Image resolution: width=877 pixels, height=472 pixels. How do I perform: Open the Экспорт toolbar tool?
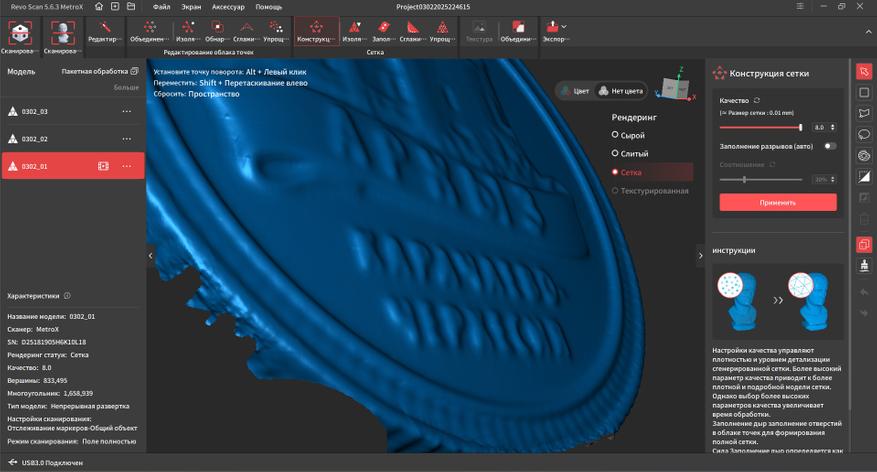pyautogui.click(x=554, y=31)
